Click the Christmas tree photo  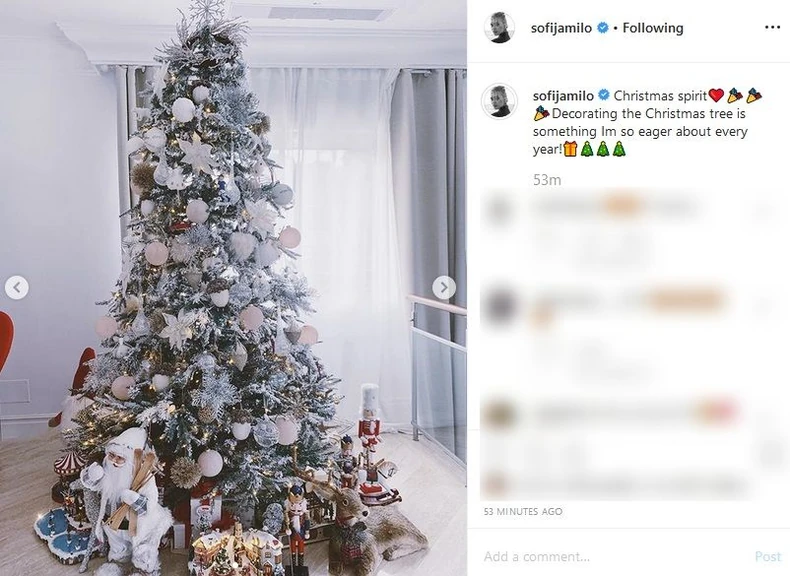(233, 288)
